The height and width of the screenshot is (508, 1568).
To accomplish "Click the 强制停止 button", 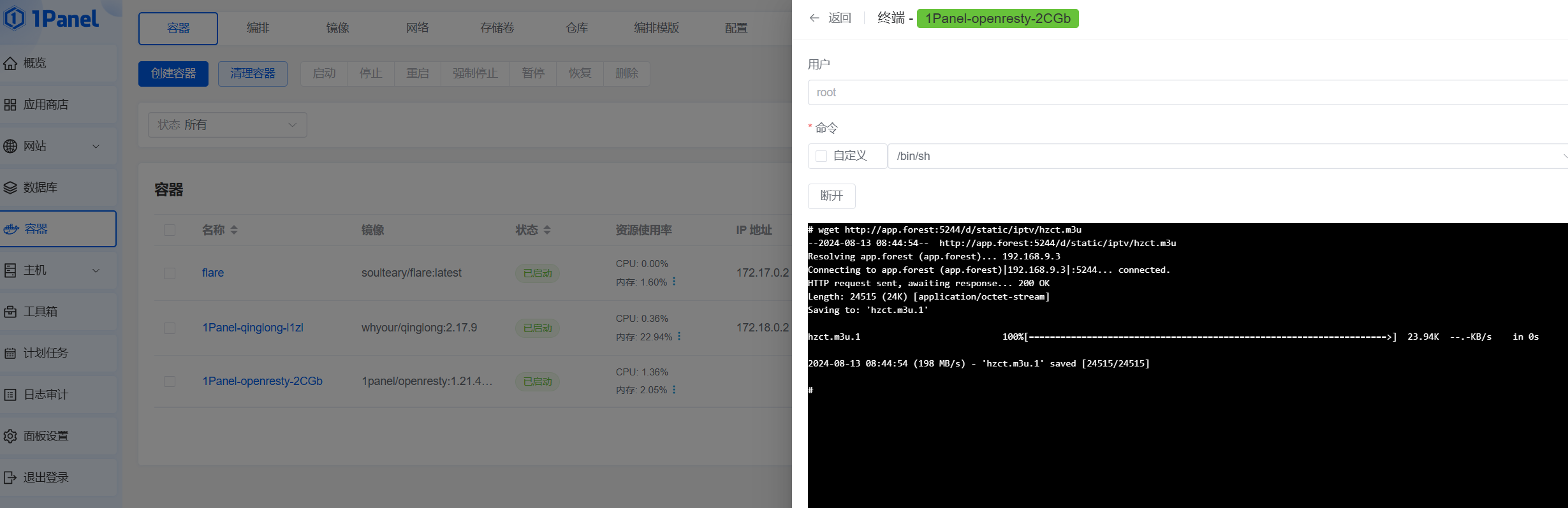I will [x=475, y=74].
